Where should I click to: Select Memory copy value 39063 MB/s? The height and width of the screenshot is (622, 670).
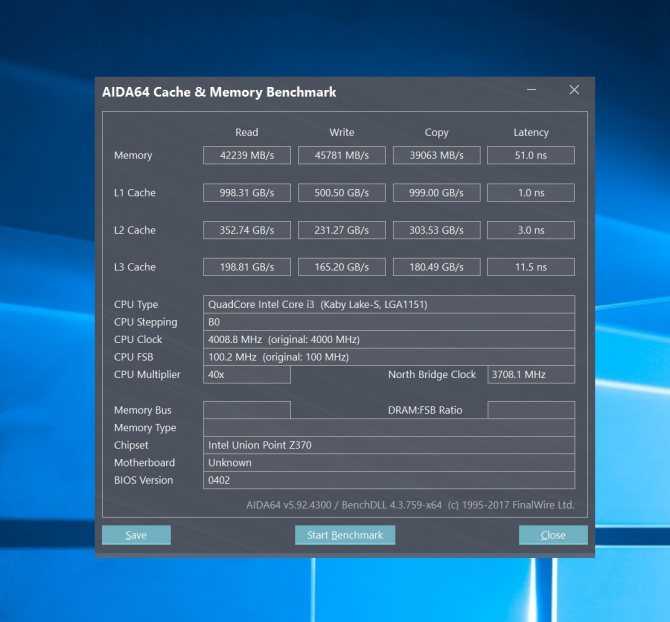(436, 155)
